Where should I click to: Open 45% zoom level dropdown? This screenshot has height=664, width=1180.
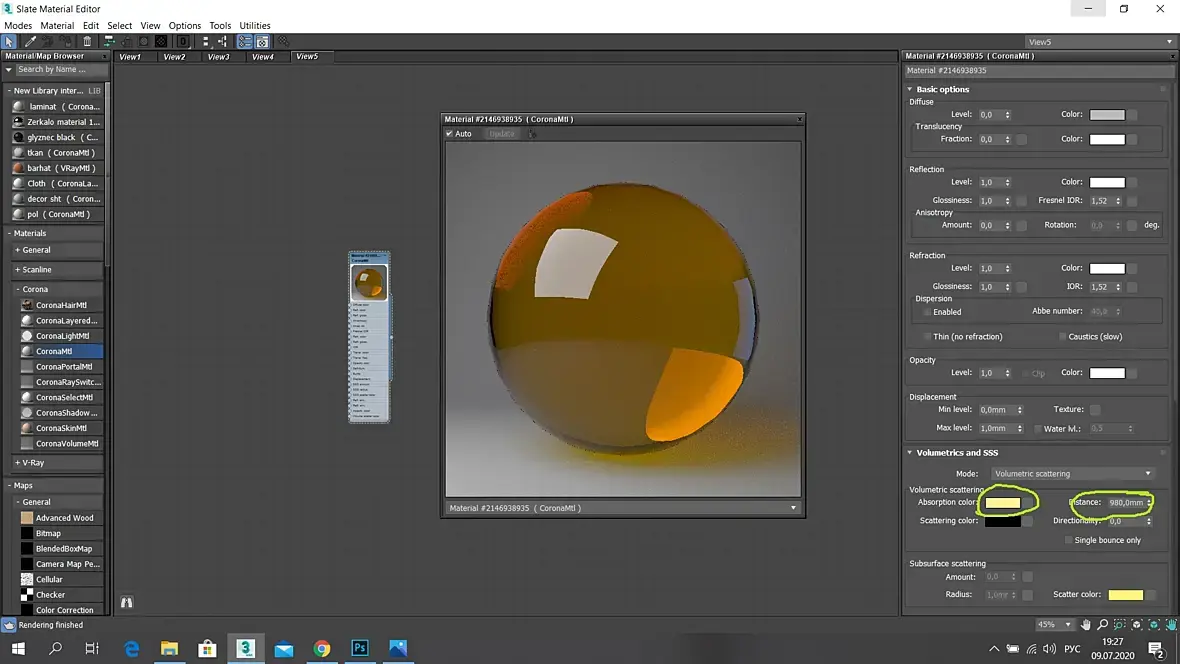click(x=1054, y=625)
